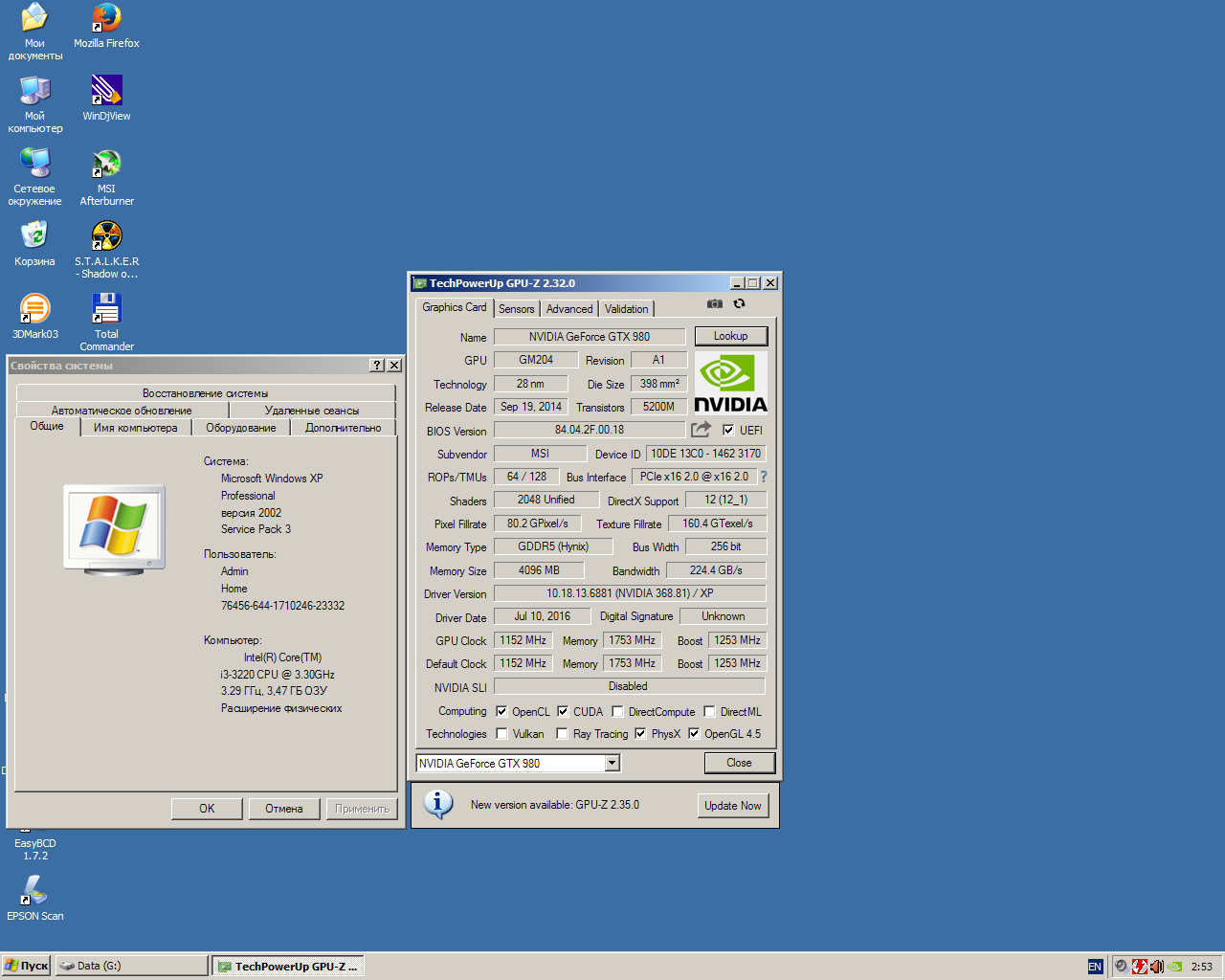The height and width of the screenshot is (980, 1225).
Task: Select the Мой компьютер desktop icon
Action: point(34,104)
